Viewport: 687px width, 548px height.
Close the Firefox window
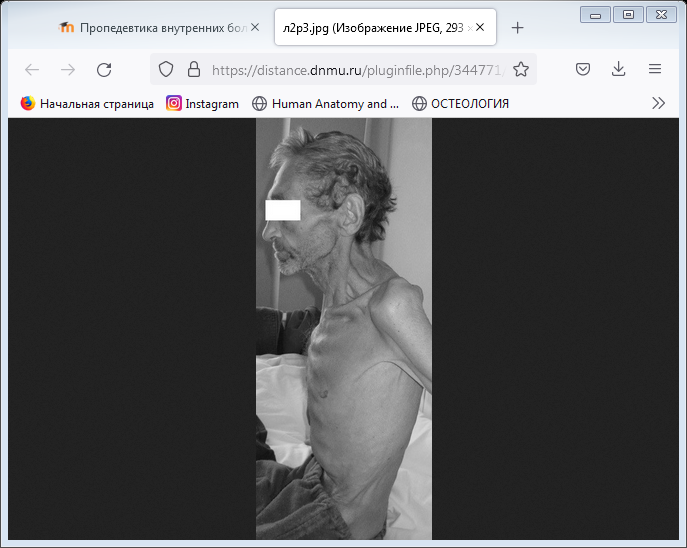662,15
